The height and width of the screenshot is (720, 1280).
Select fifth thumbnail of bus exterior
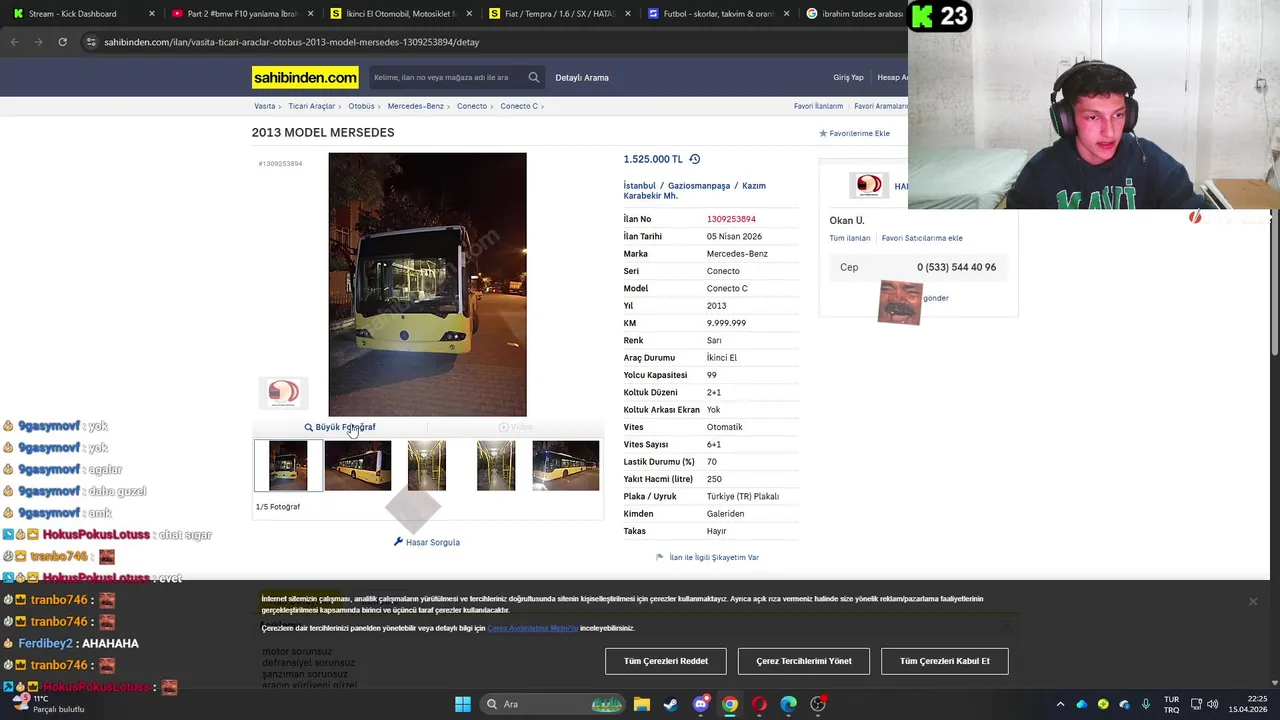point(566,465)
